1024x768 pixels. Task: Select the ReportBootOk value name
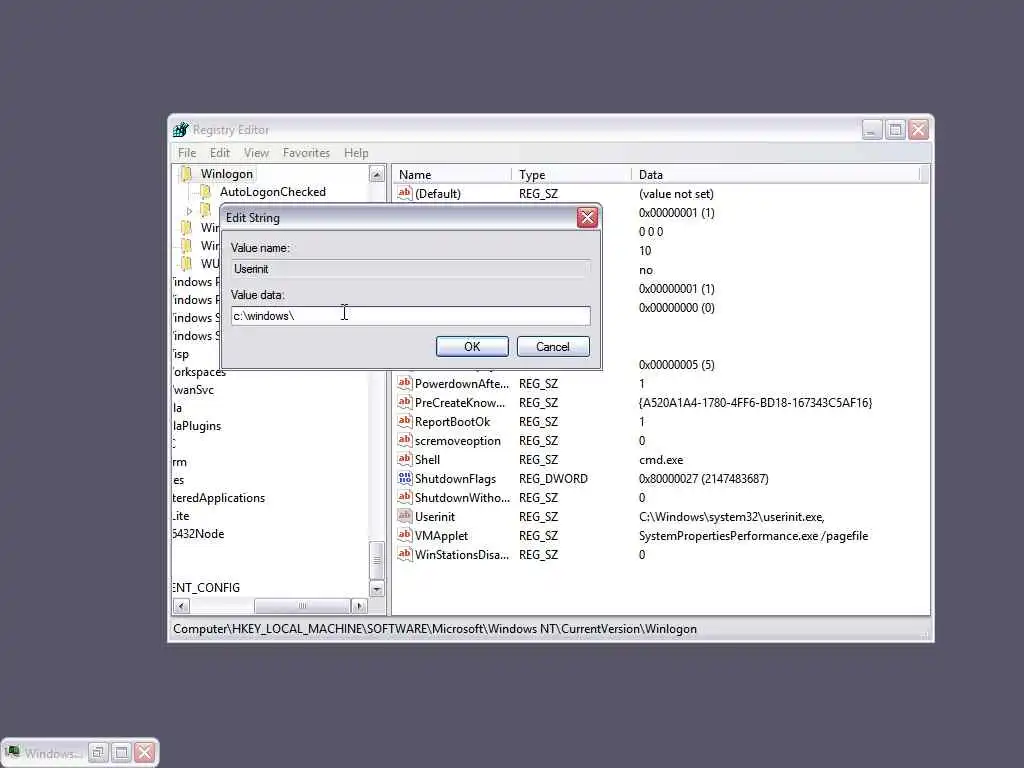pos(453,422)
